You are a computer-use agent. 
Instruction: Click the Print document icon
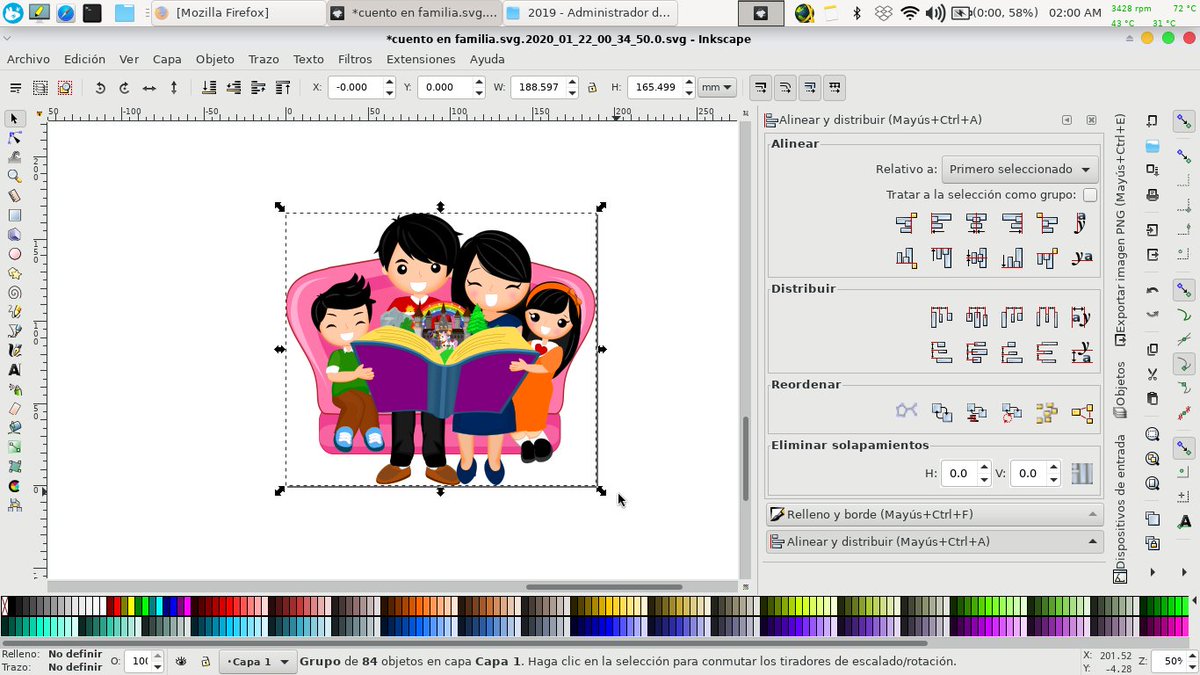point(1153,194)
